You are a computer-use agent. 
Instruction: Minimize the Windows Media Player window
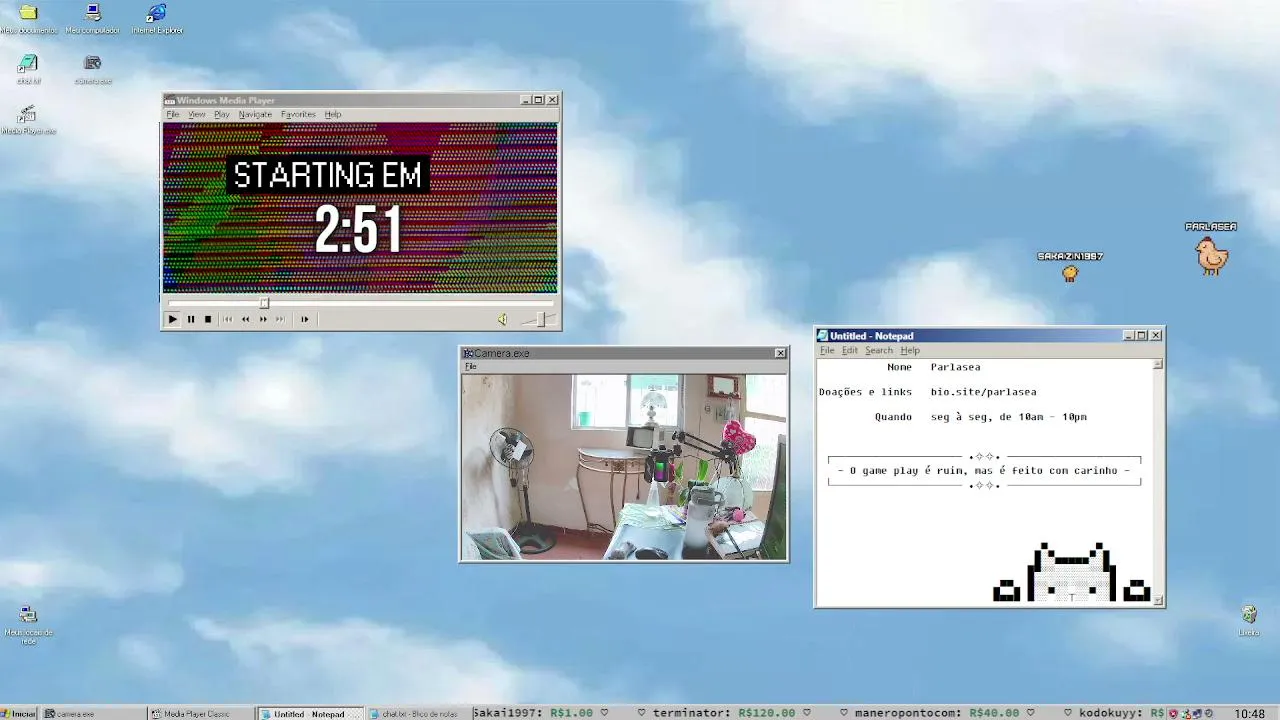pos(526,100)
